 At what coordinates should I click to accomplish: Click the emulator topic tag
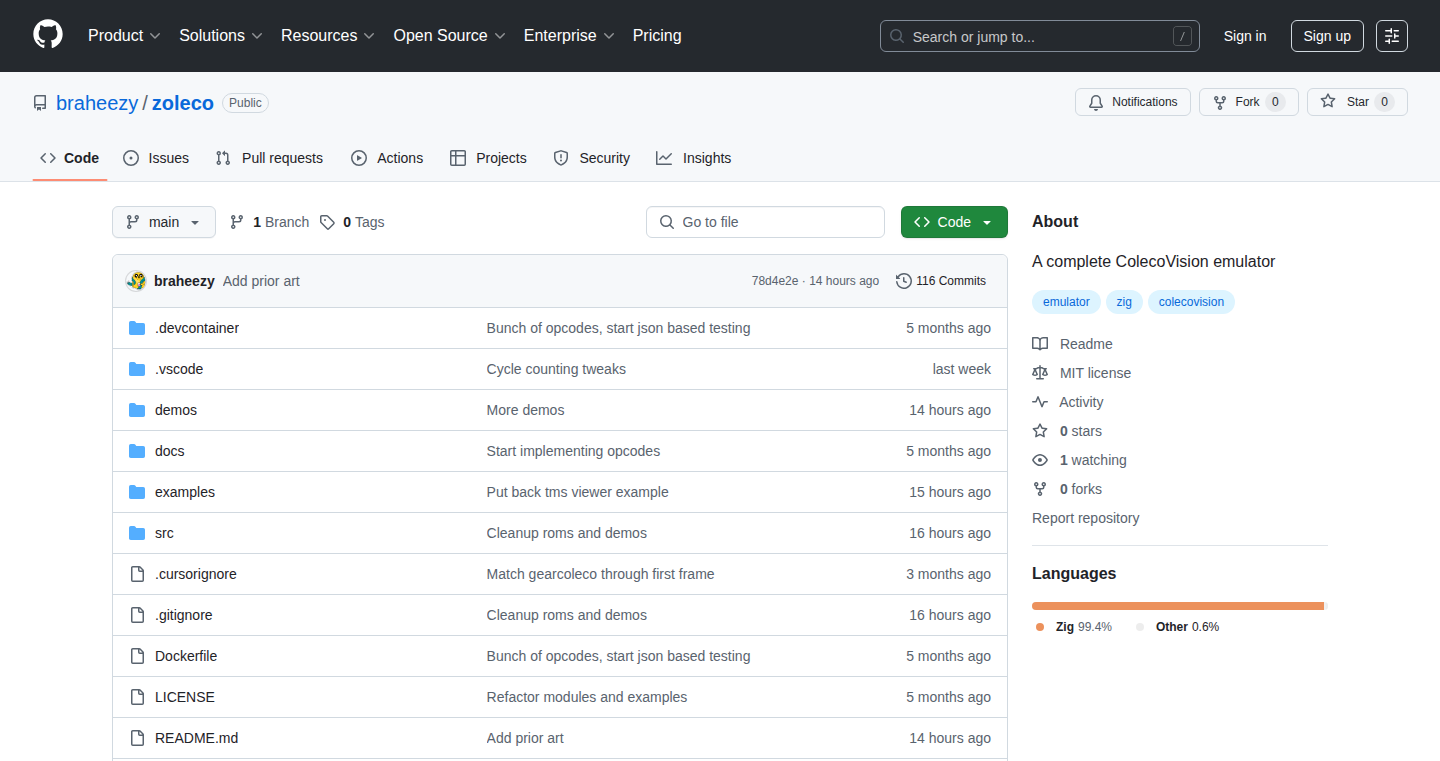click(x=1066, y=302)
